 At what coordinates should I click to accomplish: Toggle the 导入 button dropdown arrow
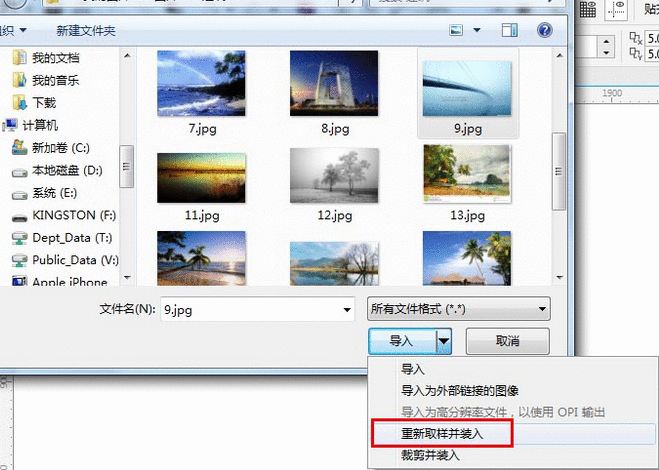444,341
